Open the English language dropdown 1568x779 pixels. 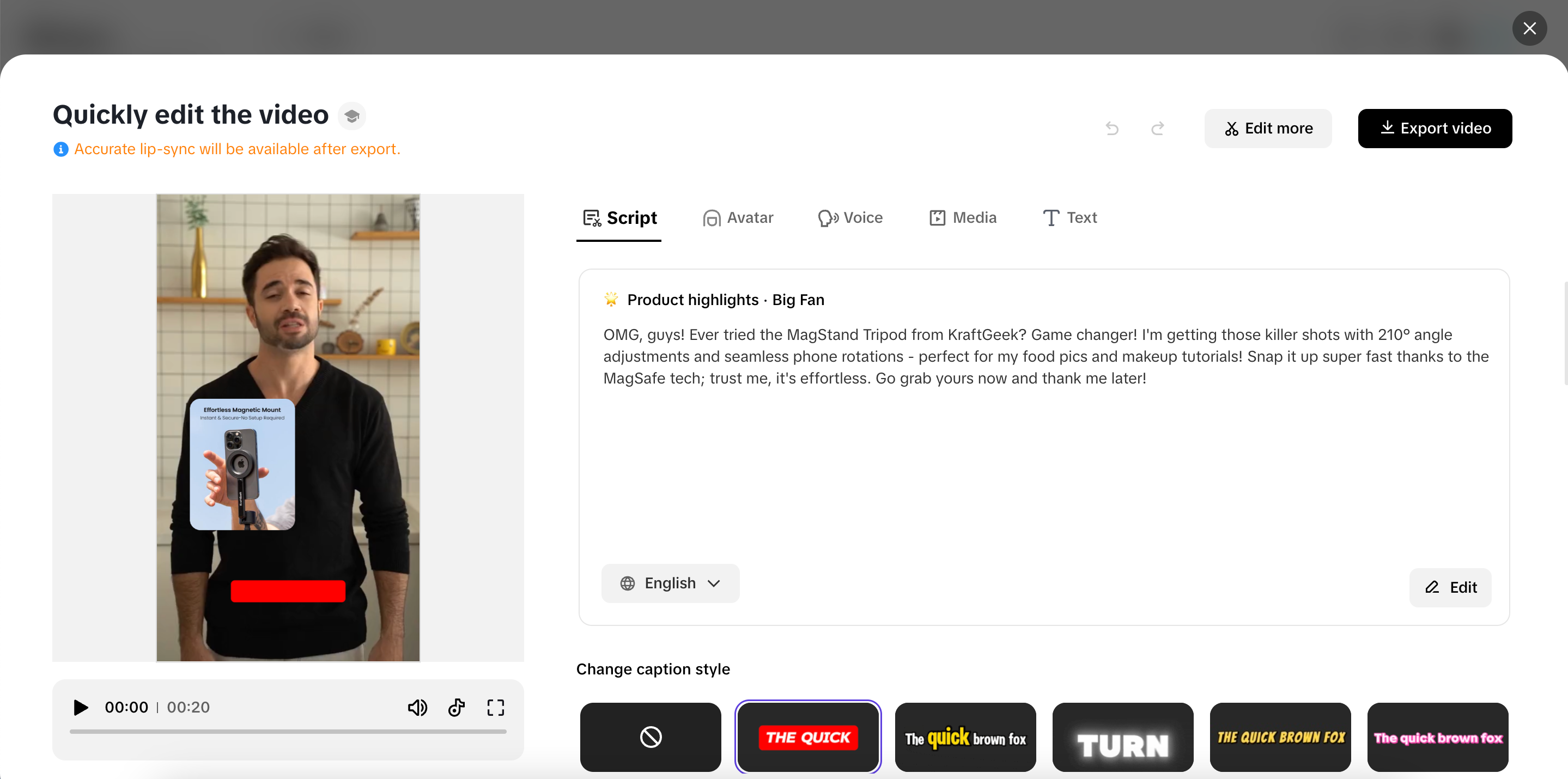[x=670, y=583]
